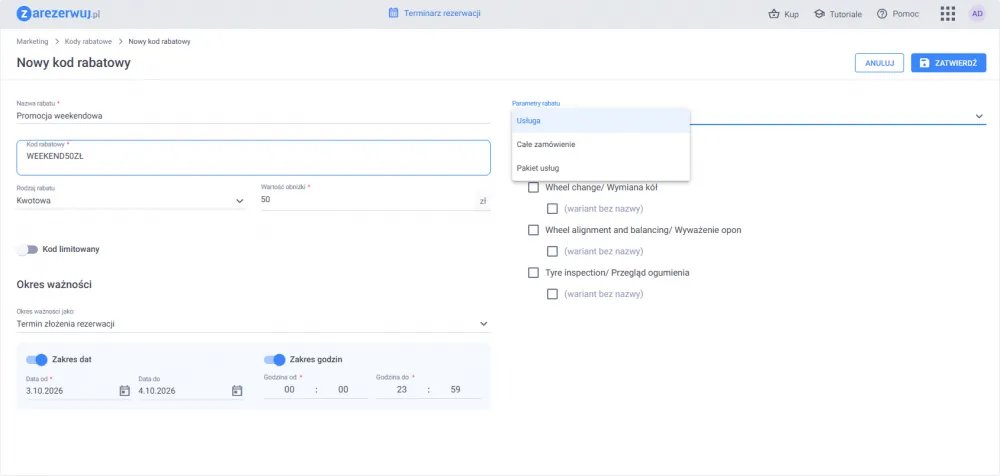Click the Godzina do hours field showing 23
The image size is (1000, 476).
(x=402, y=390)
